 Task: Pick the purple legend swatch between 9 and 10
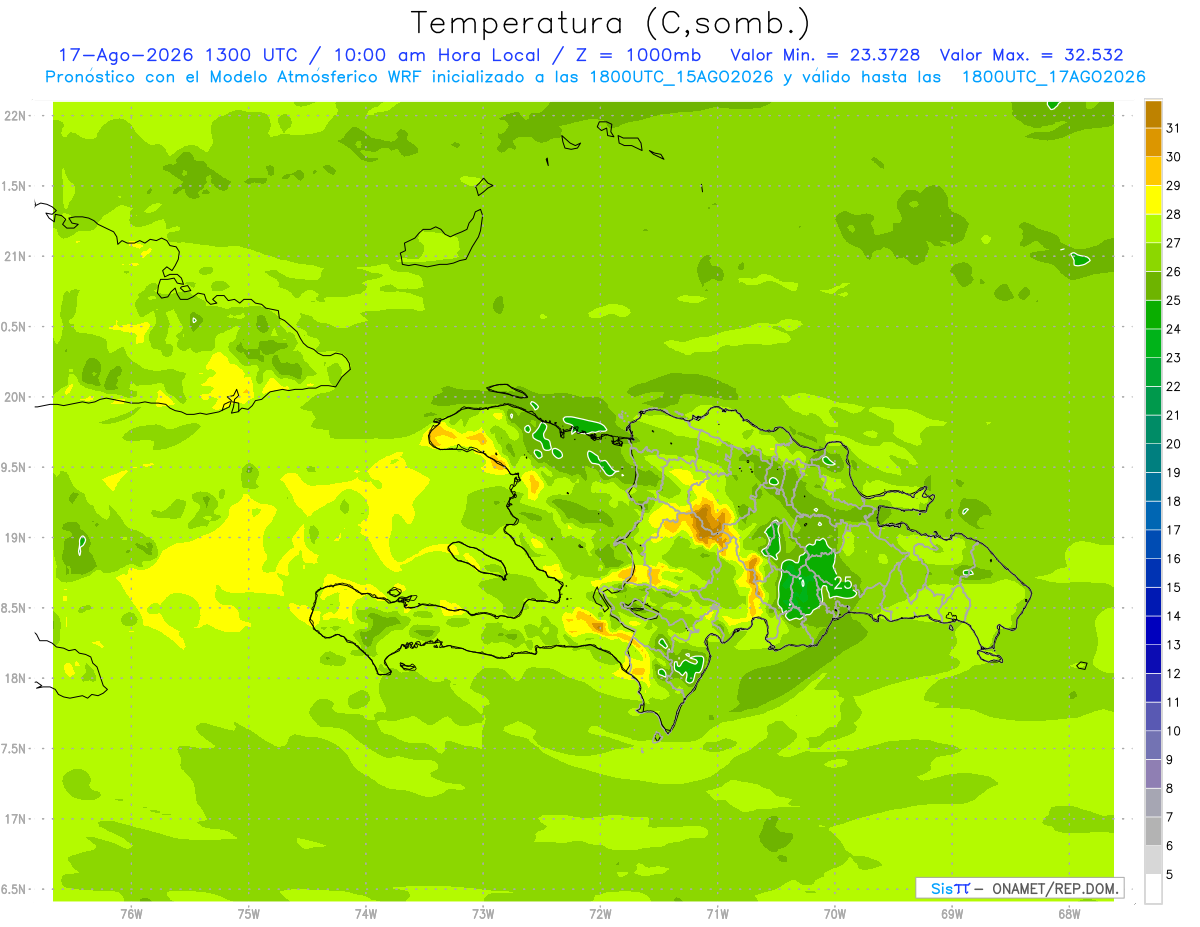[x=1153, y=745]
